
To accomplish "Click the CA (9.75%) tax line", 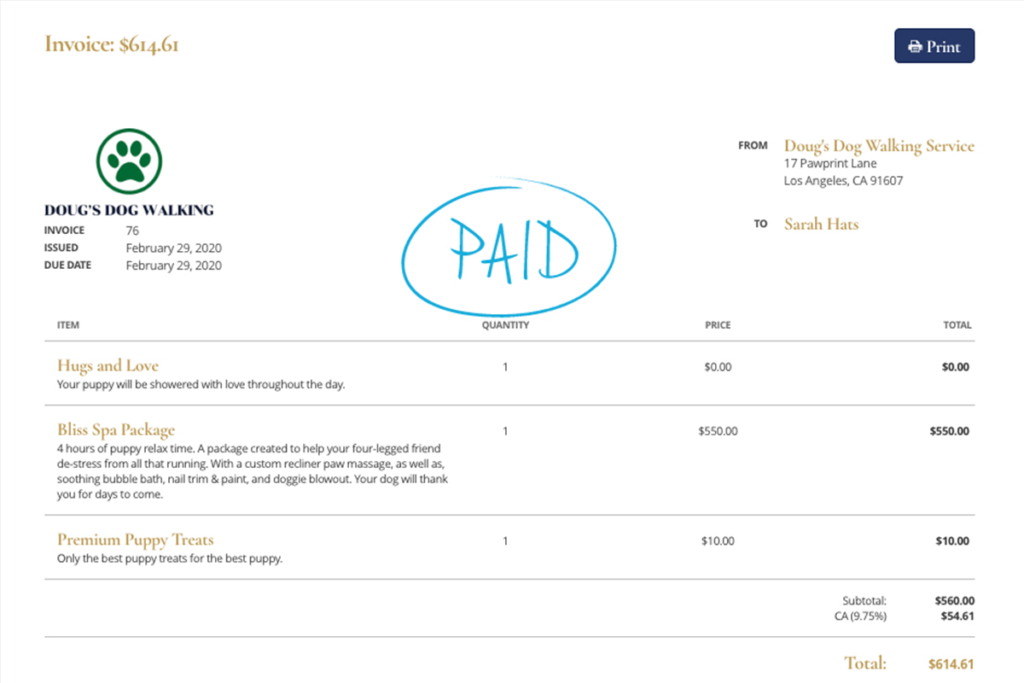I will 863,616.
